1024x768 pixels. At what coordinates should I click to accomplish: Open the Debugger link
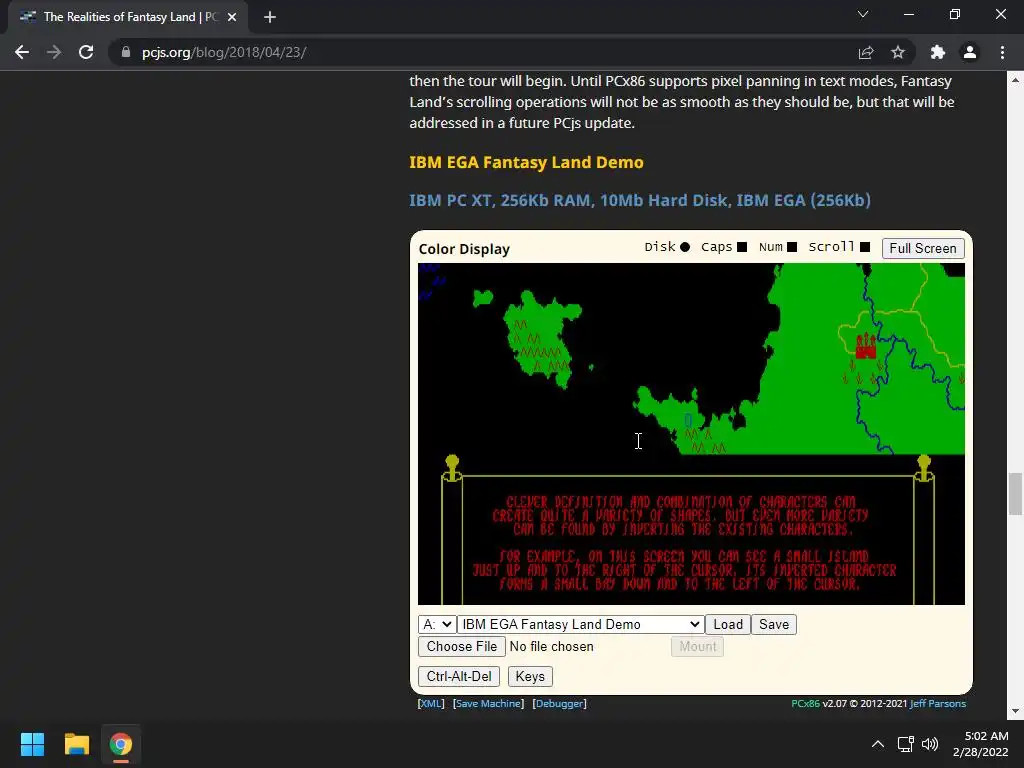[560, 703]
